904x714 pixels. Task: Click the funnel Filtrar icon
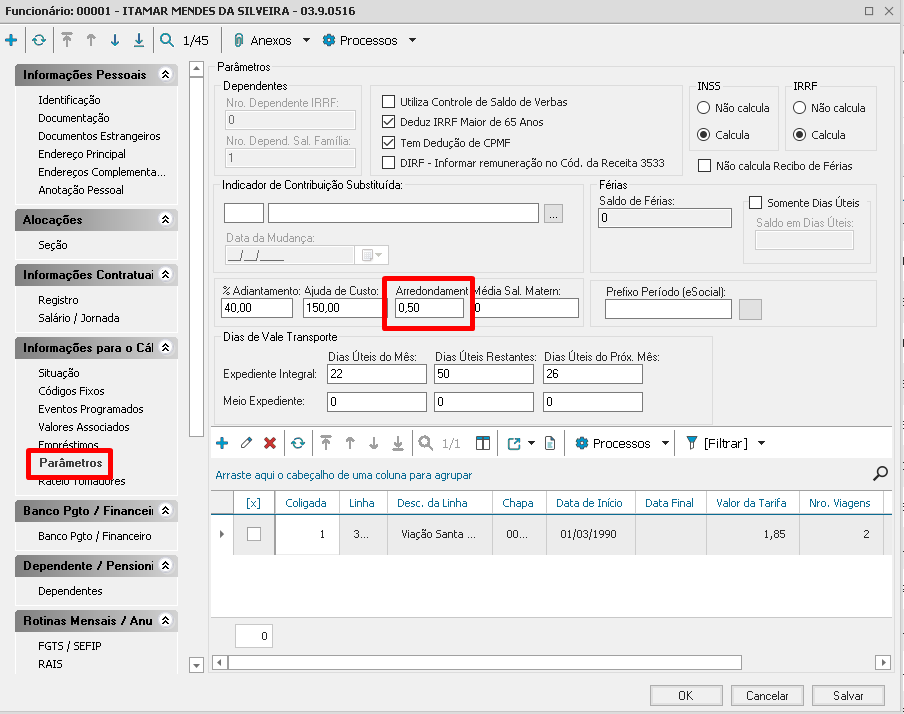692,443
